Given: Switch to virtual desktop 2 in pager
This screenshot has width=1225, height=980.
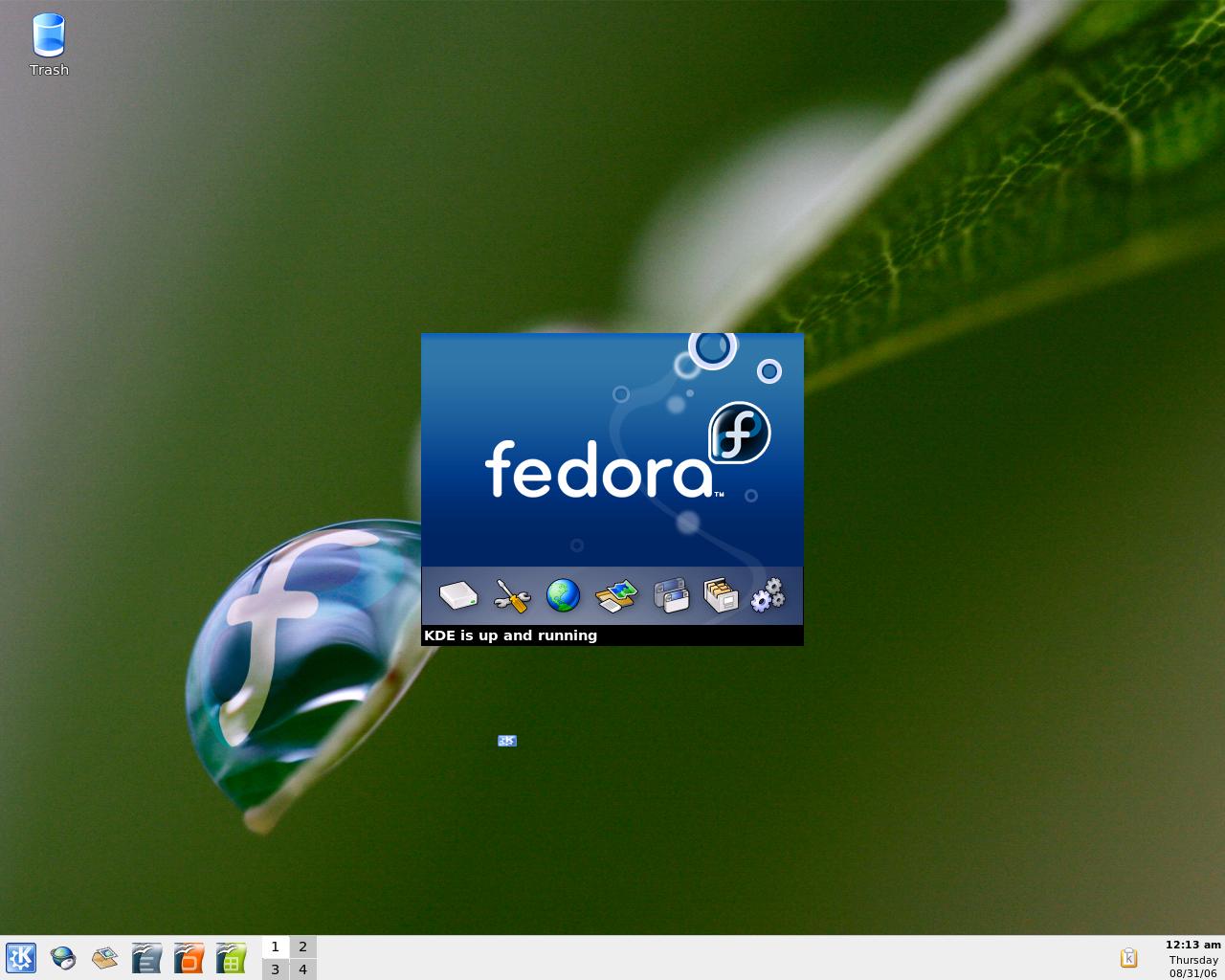Looking at the screenshot, I should 302,947.
